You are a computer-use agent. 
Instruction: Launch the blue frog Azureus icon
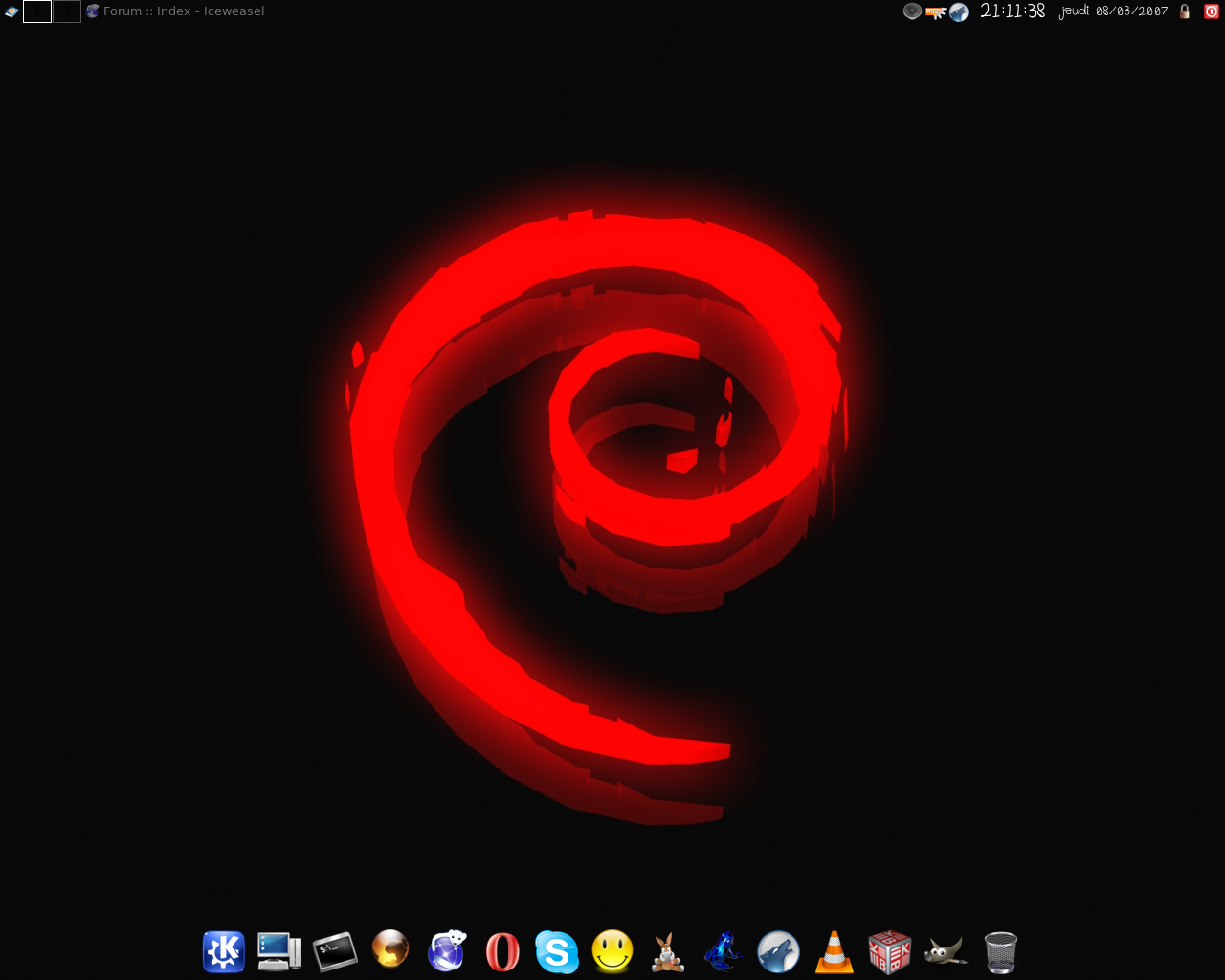(723, 952)
